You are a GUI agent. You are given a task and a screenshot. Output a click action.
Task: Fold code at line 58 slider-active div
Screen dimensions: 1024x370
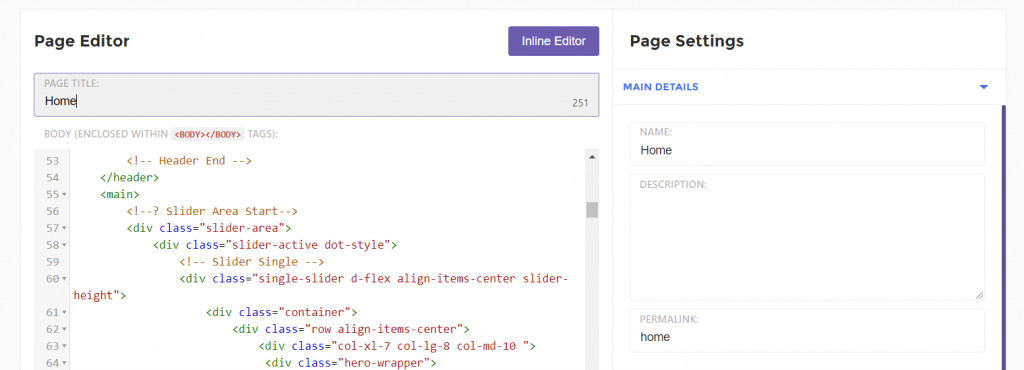[65, 245]
